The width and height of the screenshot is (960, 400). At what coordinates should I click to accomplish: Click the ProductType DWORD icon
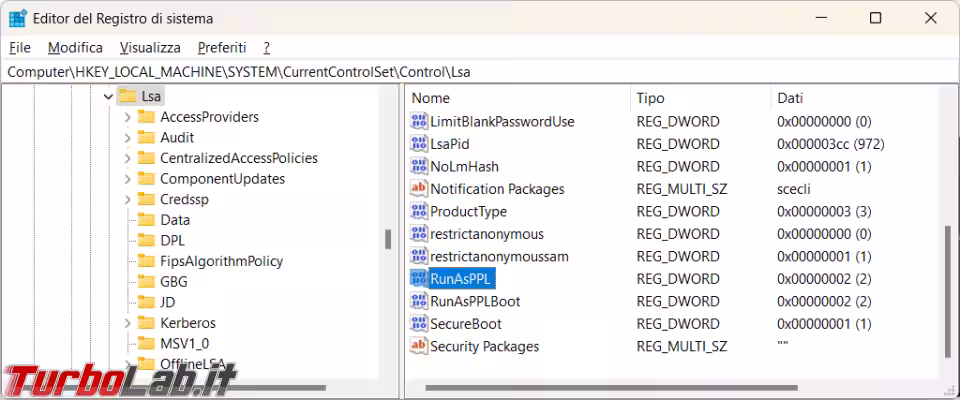419,211
